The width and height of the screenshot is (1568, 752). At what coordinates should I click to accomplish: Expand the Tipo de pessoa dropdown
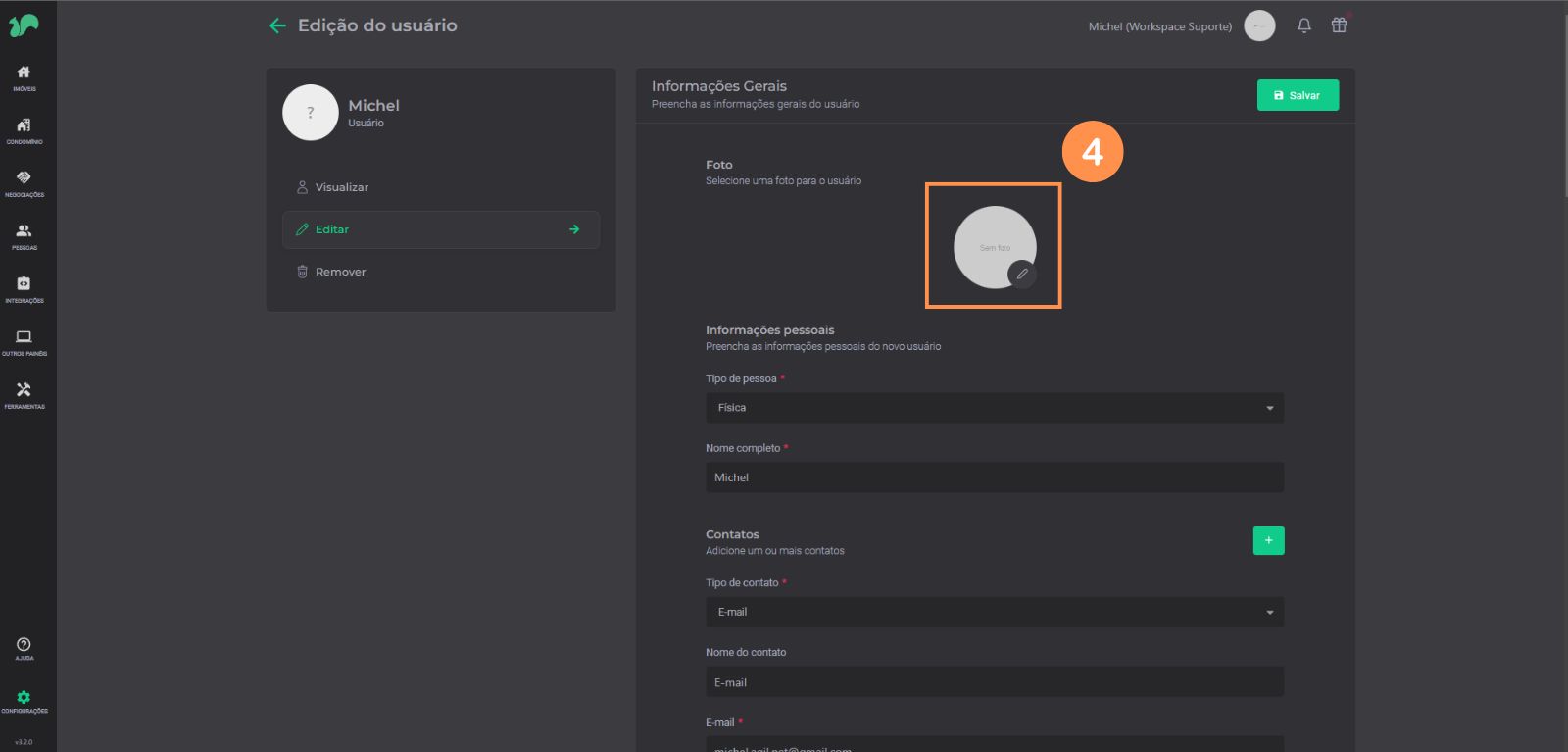[x=994, y=408]
